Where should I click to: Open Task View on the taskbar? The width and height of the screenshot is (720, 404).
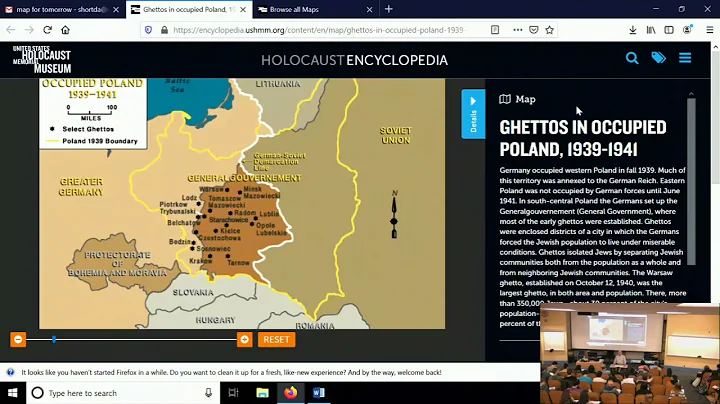[233, 393]
